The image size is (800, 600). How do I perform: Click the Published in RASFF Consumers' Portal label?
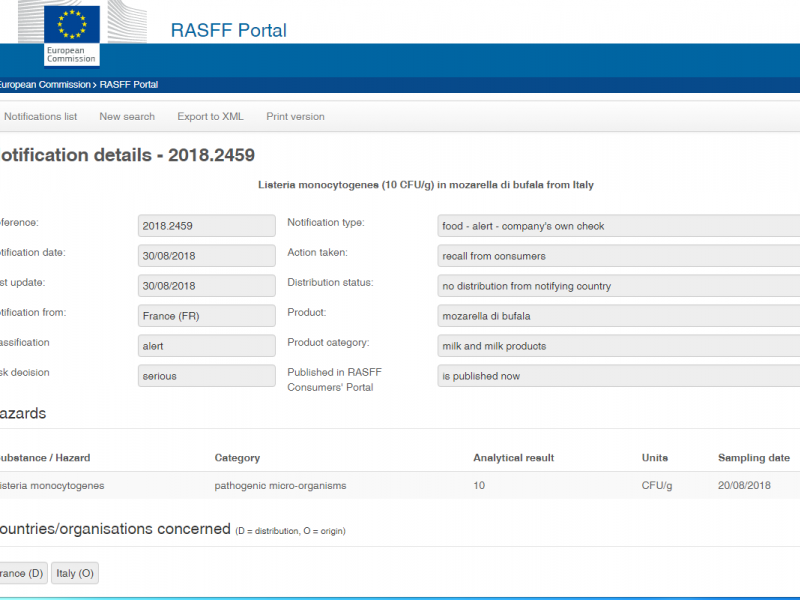coord(334,380)
